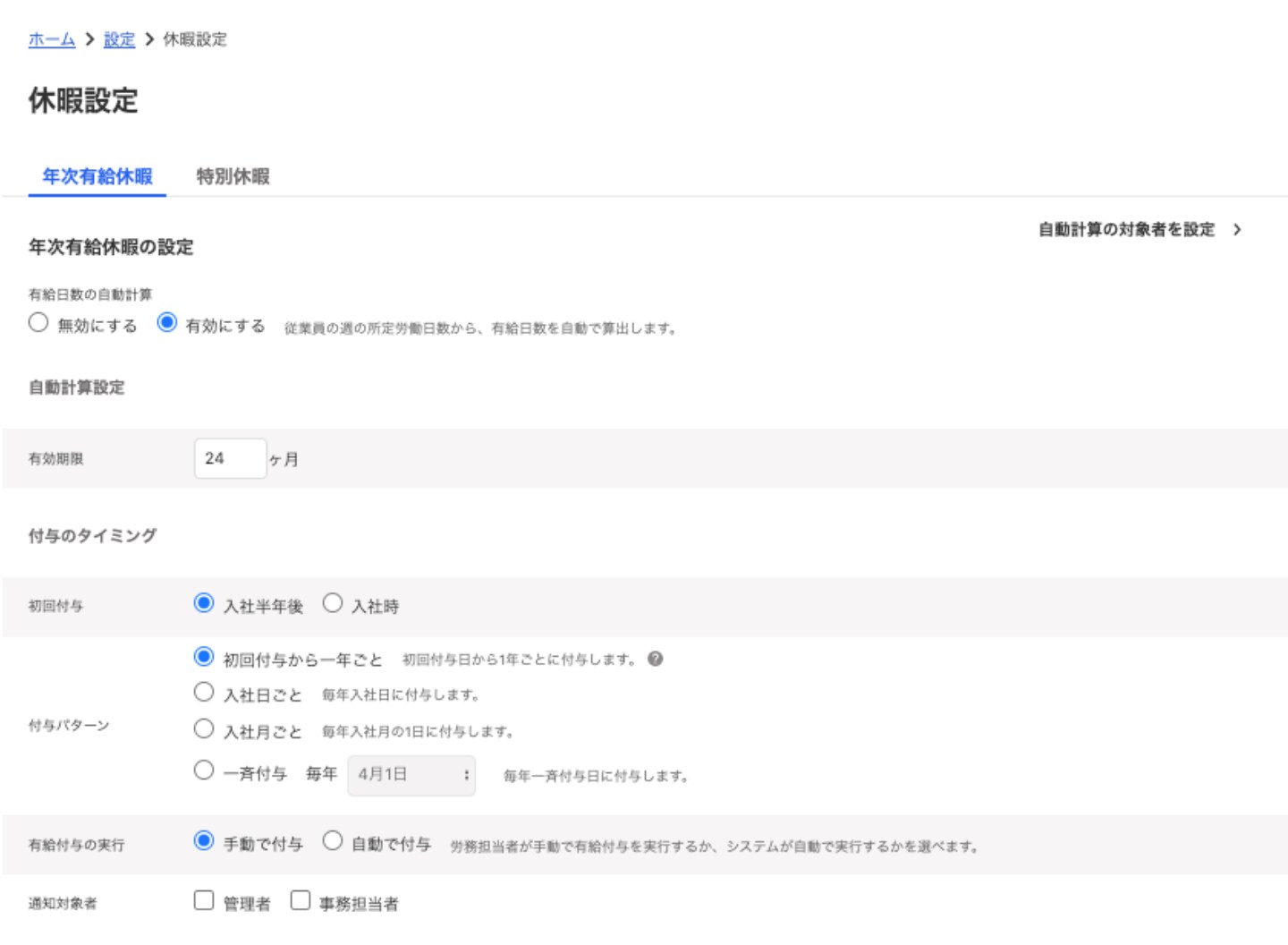Viewport: 1288px width, 945px height.
Task: Click the 有効期限 row label
Action: click(x=55, y=459)
